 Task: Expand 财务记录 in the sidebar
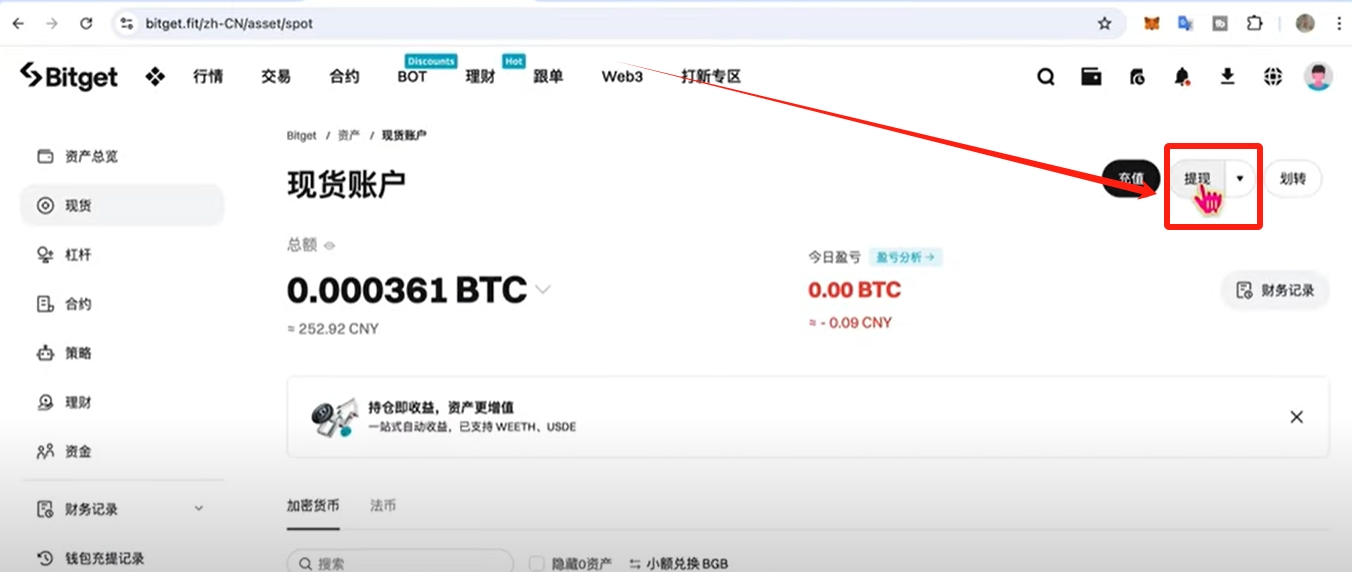click(199, 509)
